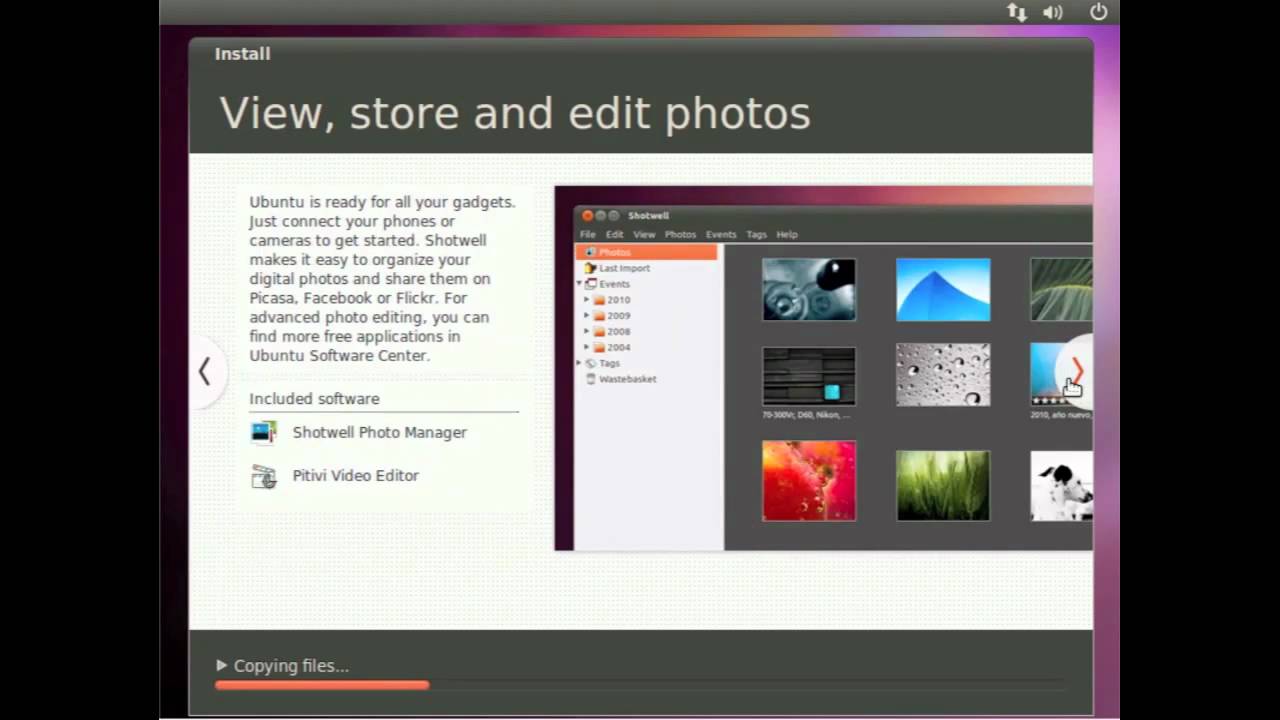
Task: Expand the 2010 events folder
Action: pos(587,300)
